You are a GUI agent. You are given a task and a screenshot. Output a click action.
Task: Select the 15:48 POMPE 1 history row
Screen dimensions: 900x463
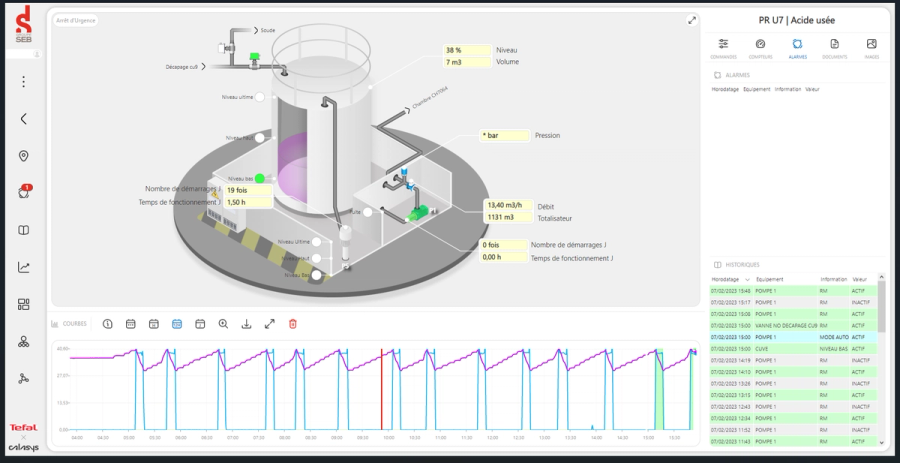793,291
